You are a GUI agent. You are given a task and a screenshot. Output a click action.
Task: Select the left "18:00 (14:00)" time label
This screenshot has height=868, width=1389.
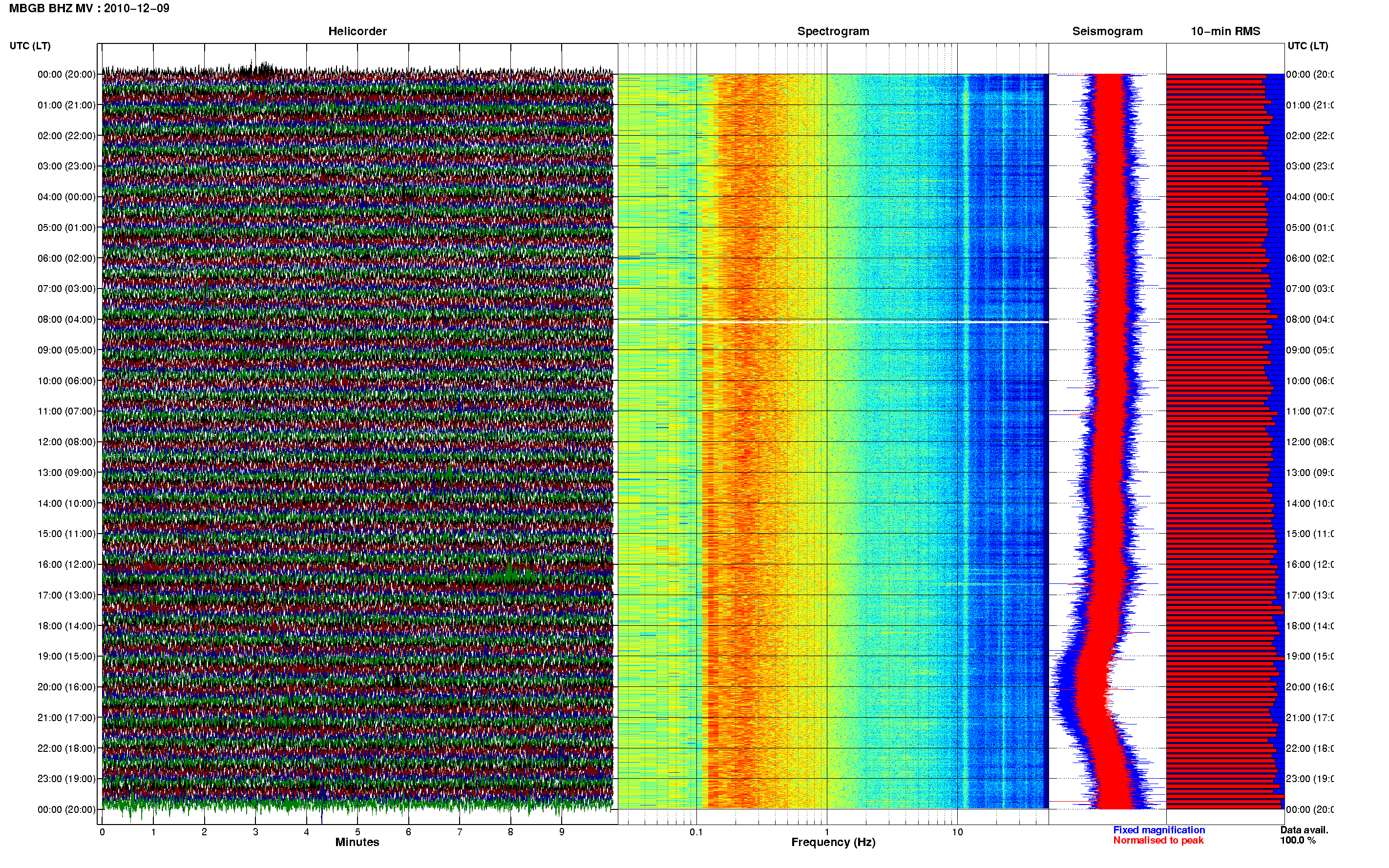(x=66, y=626)
